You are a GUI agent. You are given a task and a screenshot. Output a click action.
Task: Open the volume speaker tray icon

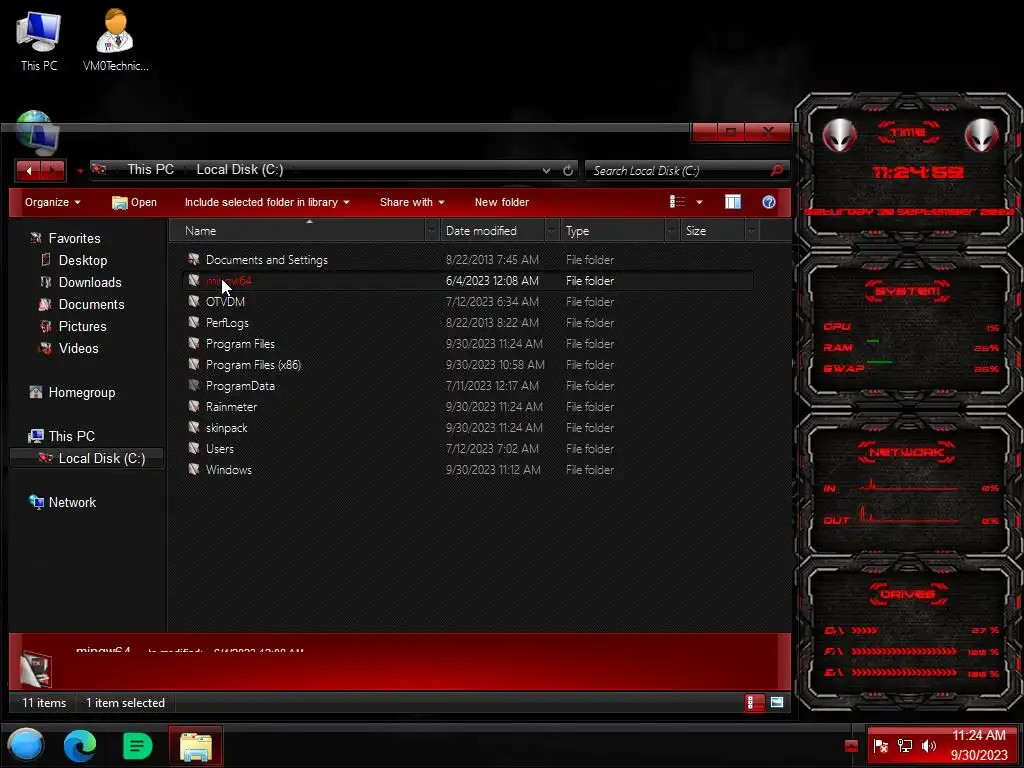[928, 746]
